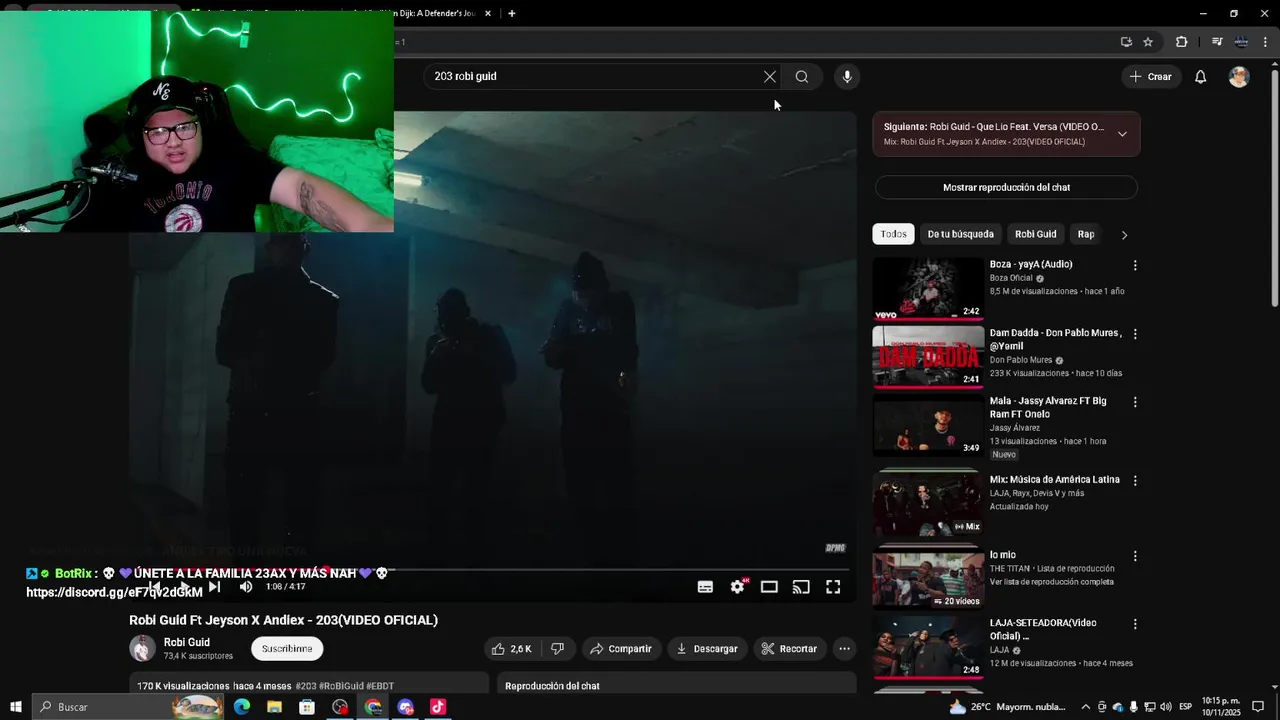Click the magnifier search button
The height and width of the screenshot is (720, 1280).
[x=802, y=77]
